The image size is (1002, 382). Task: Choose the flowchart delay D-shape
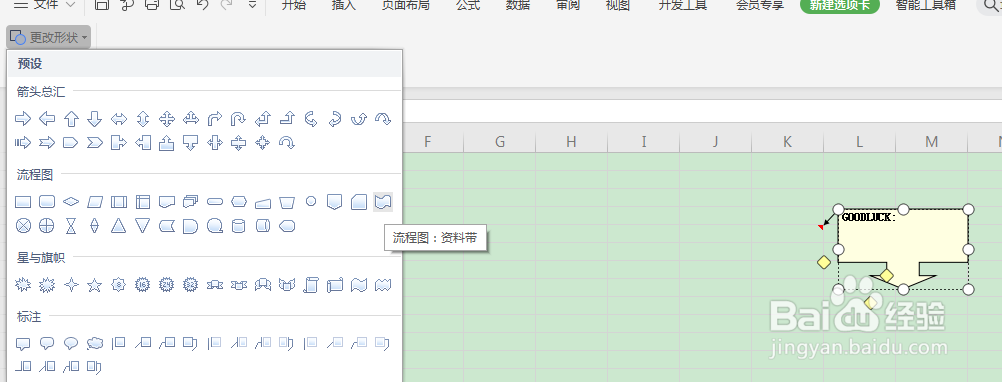coord(190,225)
